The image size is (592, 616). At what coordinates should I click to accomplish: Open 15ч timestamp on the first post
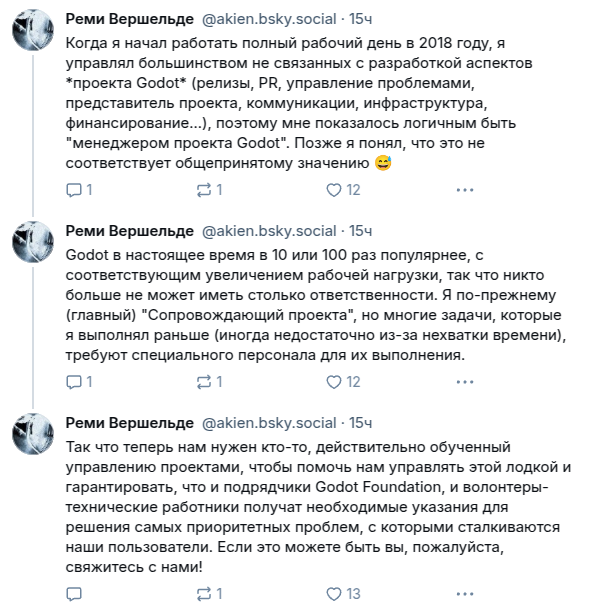pyautogui.click(x=360, y=19)
